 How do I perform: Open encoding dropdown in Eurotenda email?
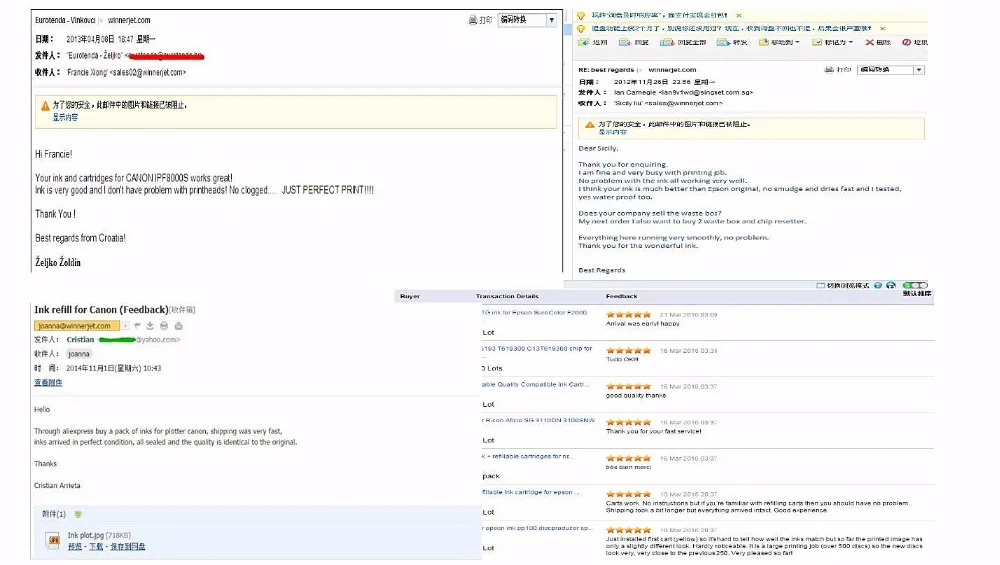pos(527,20)
